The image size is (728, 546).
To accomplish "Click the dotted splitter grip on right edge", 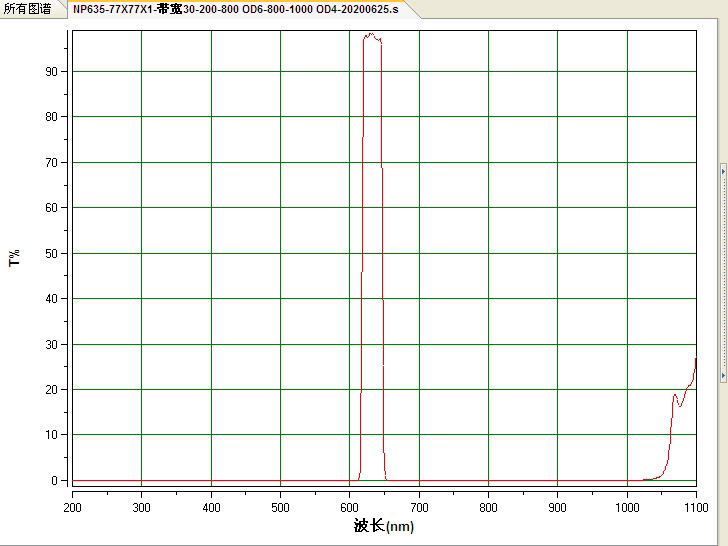I will tap(723, 273).
